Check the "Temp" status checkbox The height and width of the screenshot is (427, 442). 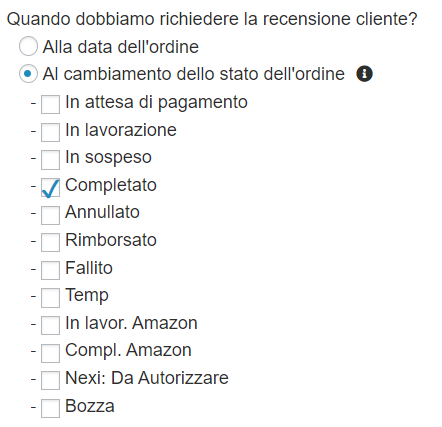(50, 298)
